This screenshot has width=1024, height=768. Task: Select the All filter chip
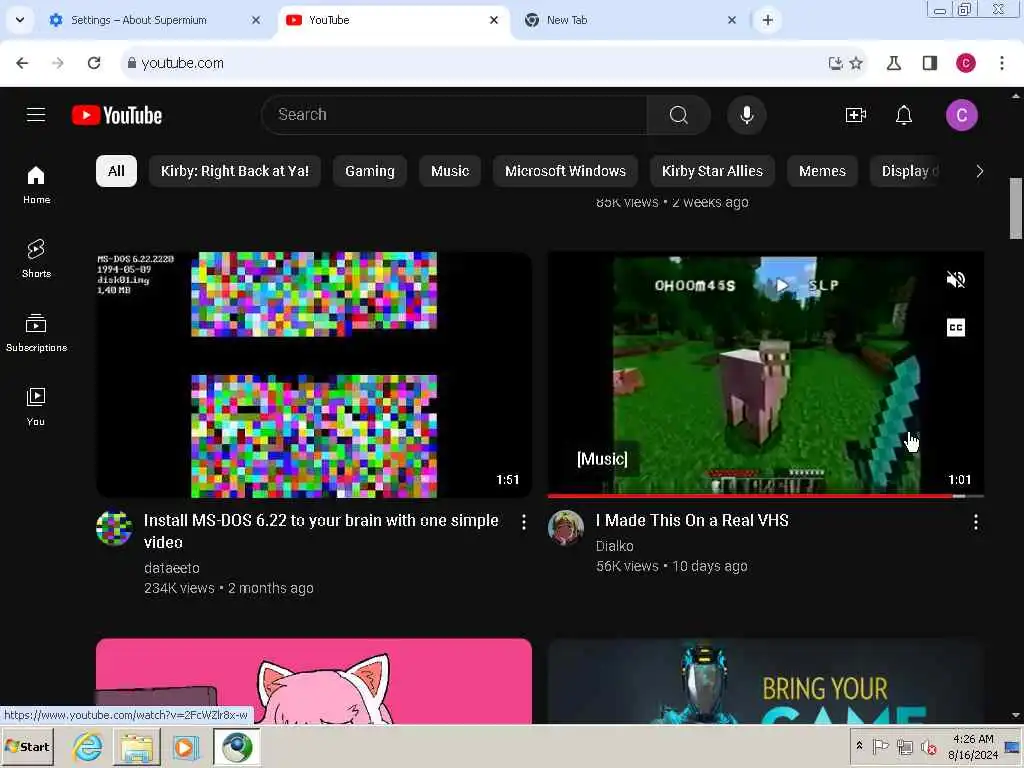click(x=116, y=171)
